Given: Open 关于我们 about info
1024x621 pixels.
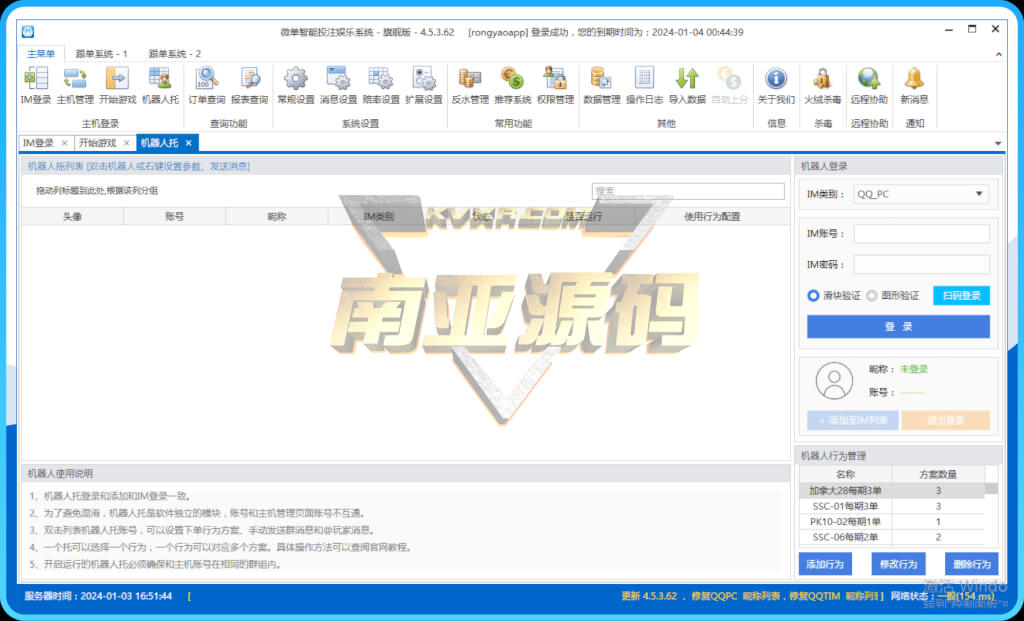Looking at the screenshot, I should tap(776, 86).
